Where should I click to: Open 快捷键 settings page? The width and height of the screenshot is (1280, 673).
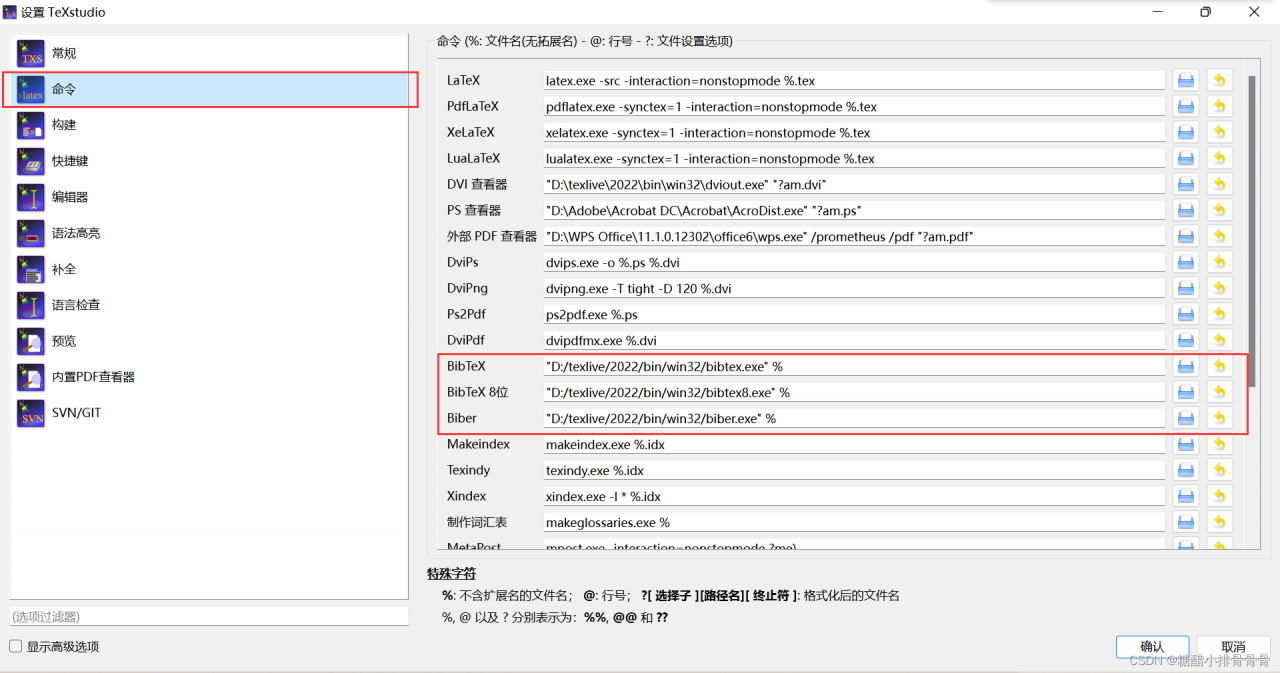point(209,161)
